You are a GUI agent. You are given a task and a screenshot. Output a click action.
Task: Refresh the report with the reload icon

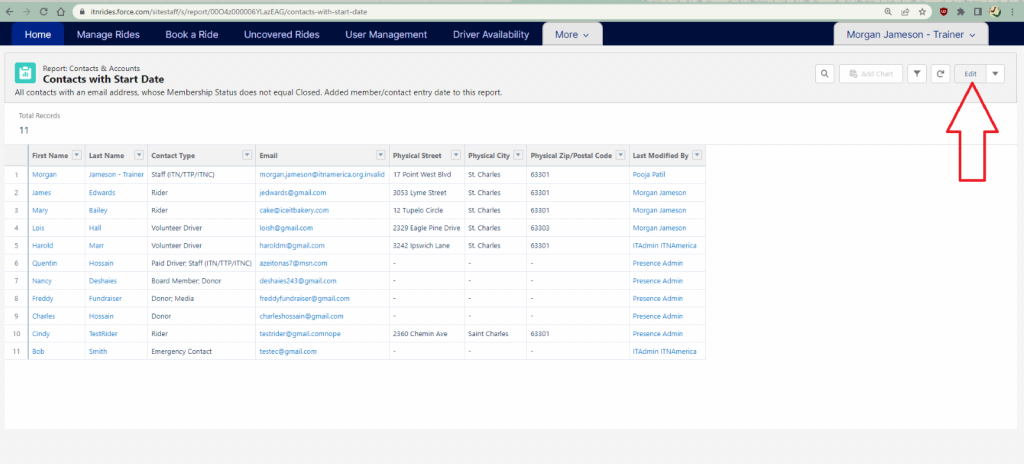point(940,74)
